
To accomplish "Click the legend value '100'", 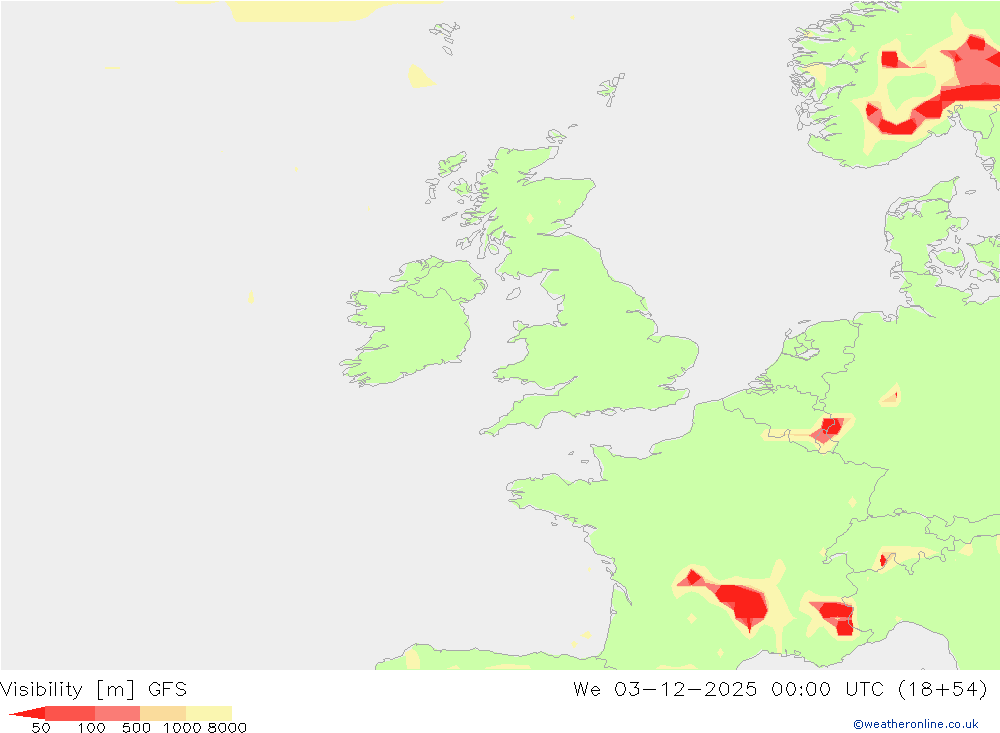I will (x=91, y=728).
